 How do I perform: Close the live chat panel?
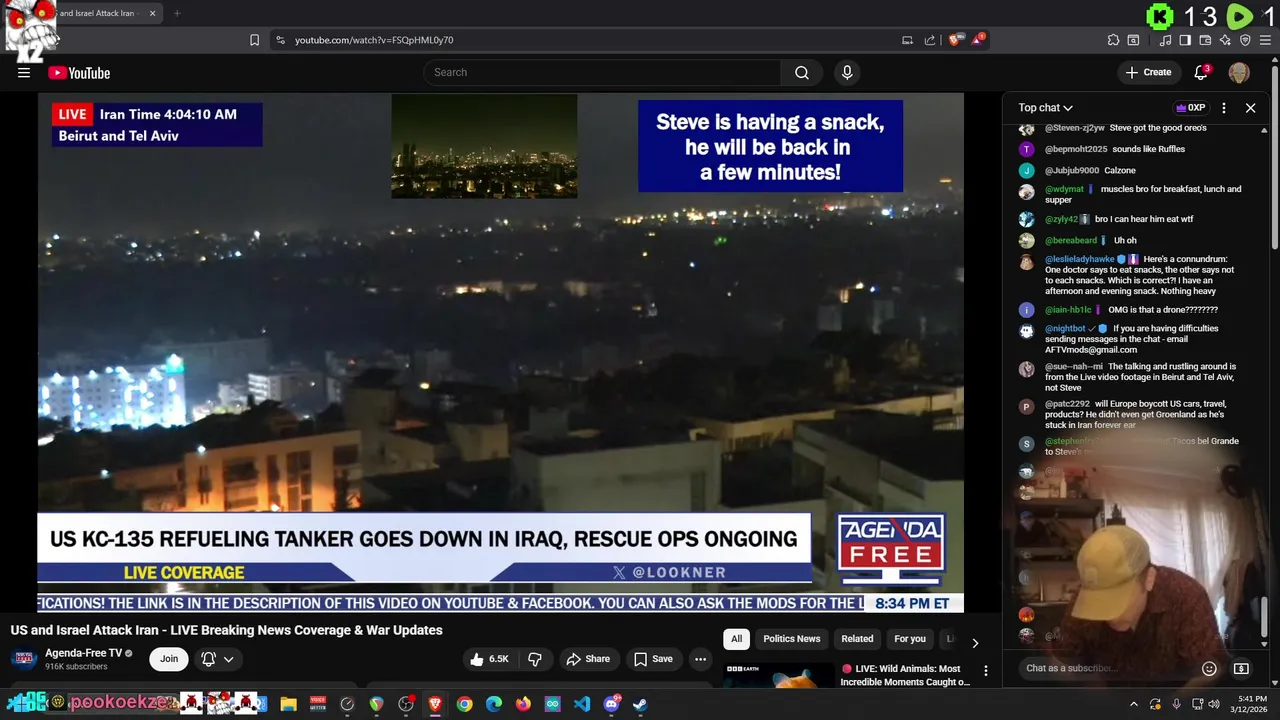1250,108
